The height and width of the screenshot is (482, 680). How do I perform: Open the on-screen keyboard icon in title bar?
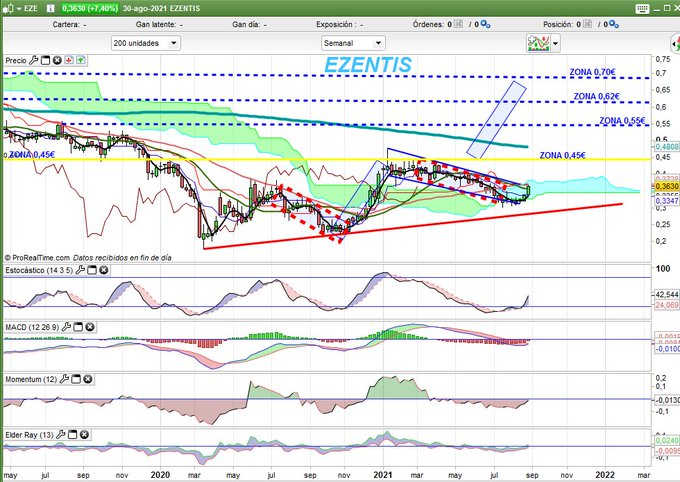click(642, 9)
